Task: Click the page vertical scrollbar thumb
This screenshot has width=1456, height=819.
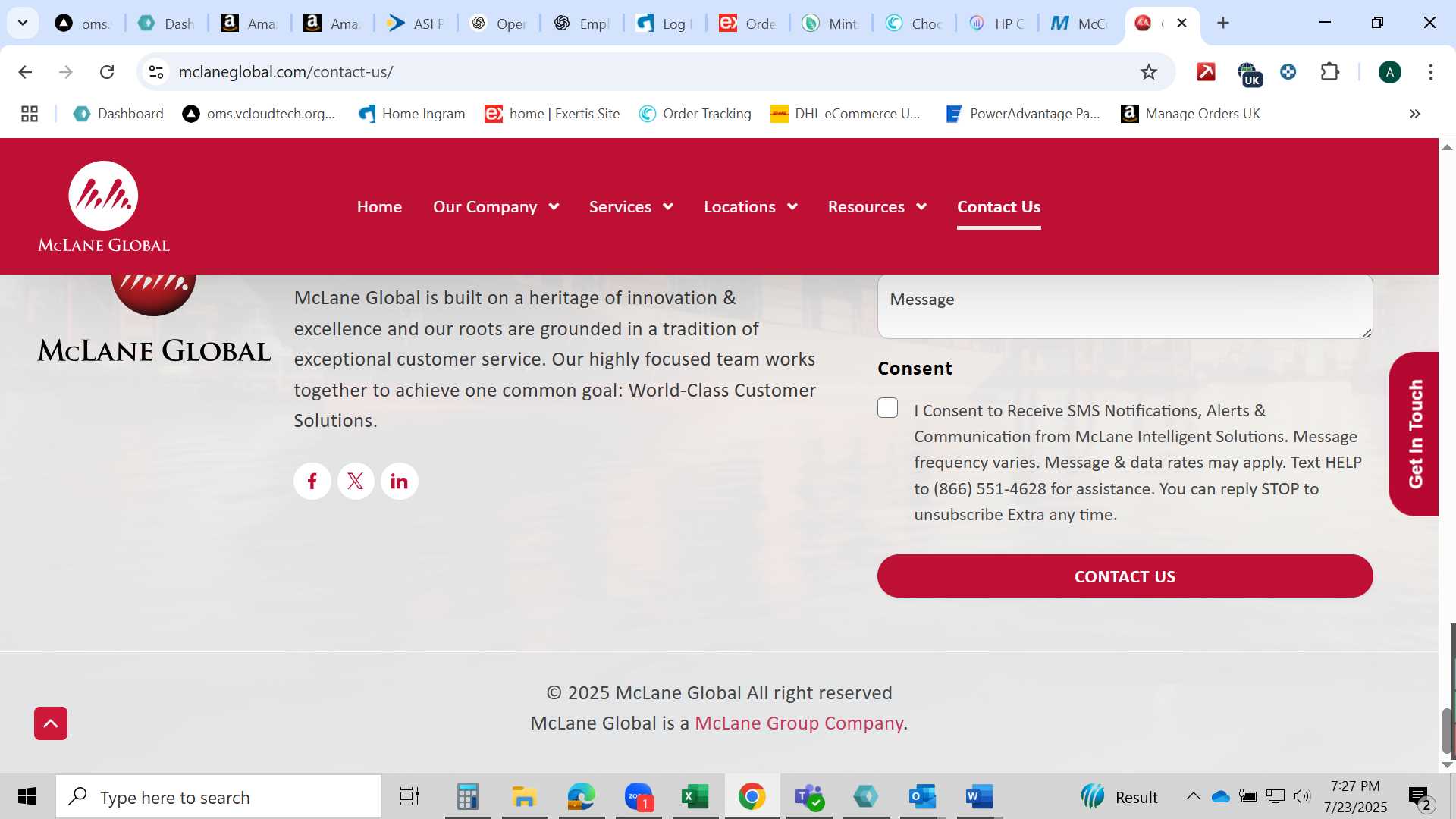Action: (1447, 730)
